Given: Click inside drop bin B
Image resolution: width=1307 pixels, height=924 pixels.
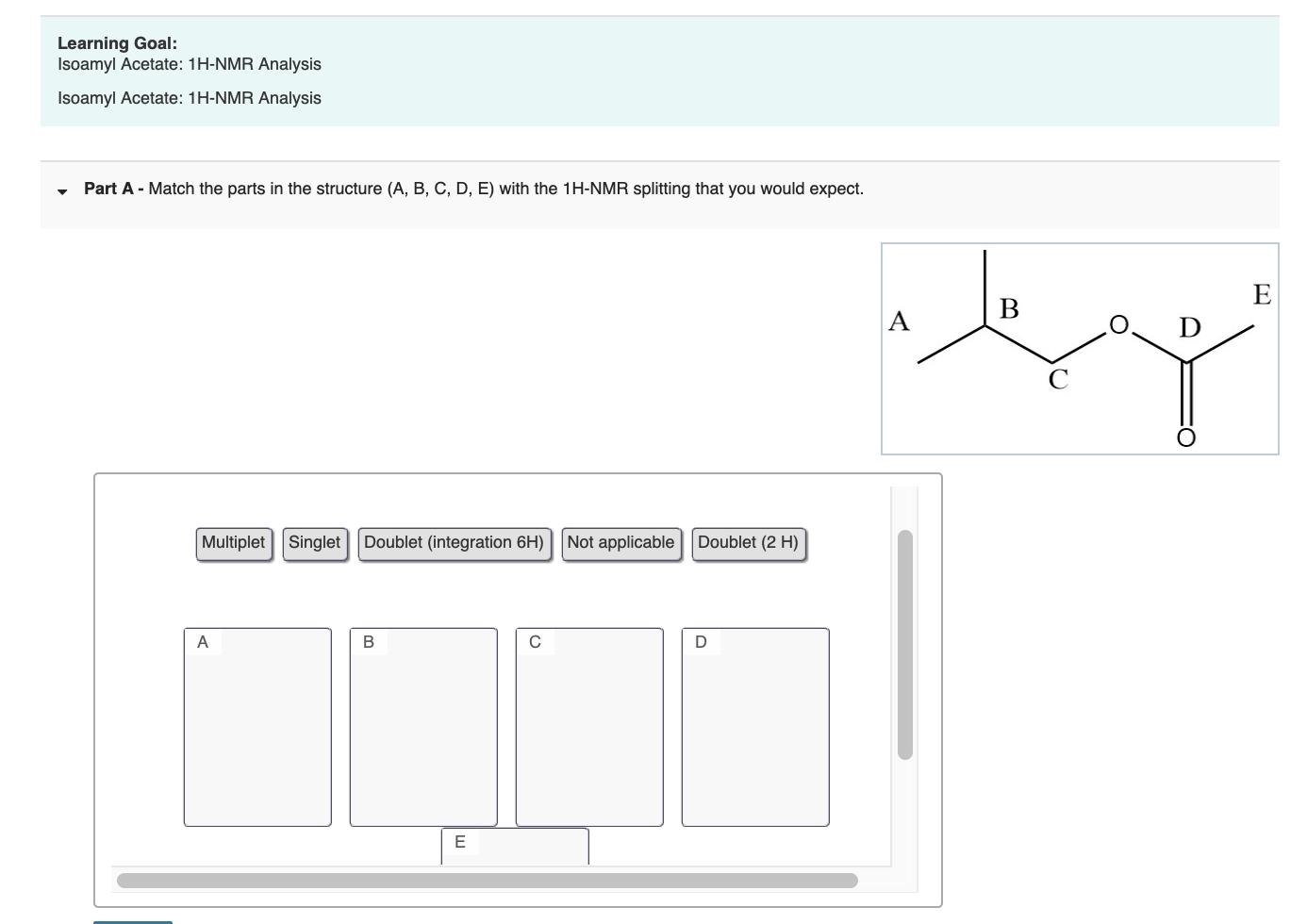Looking at the screenshot, I should (x=423, y=727).
